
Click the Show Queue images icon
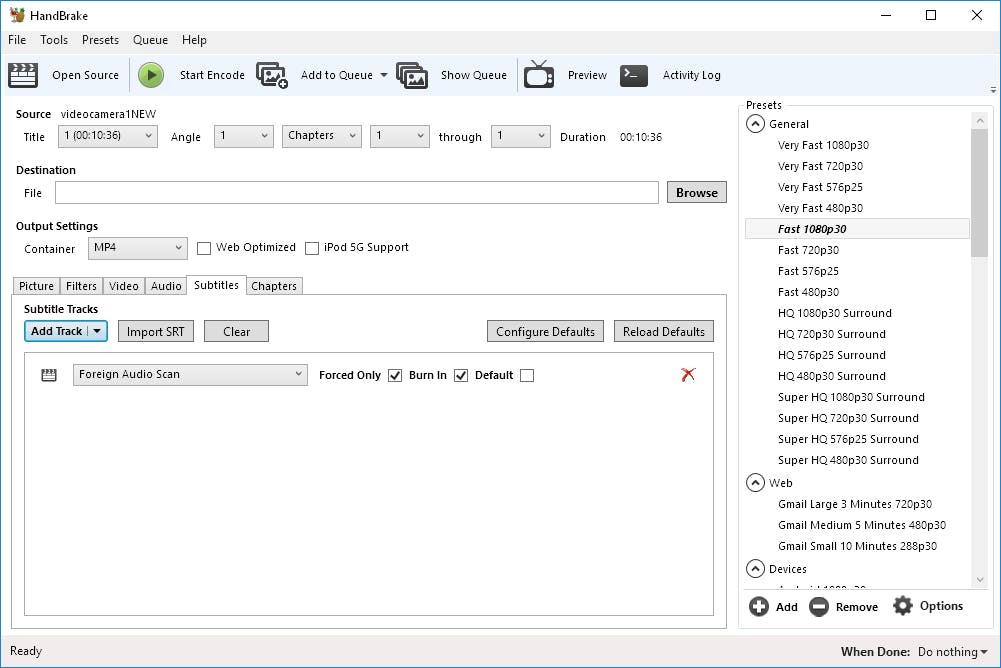tap(412, 75)
